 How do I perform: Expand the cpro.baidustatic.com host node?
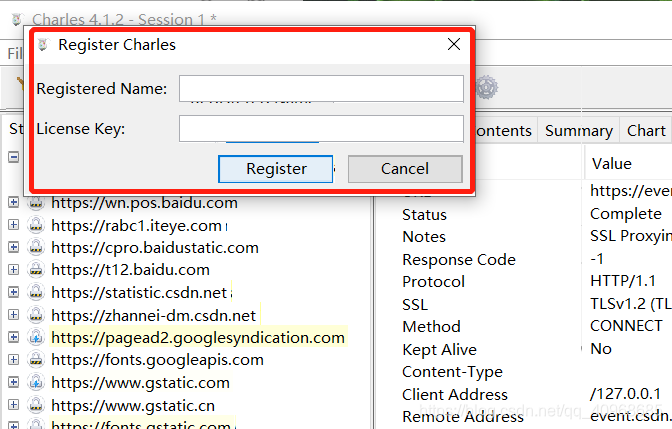coord(14,247)
